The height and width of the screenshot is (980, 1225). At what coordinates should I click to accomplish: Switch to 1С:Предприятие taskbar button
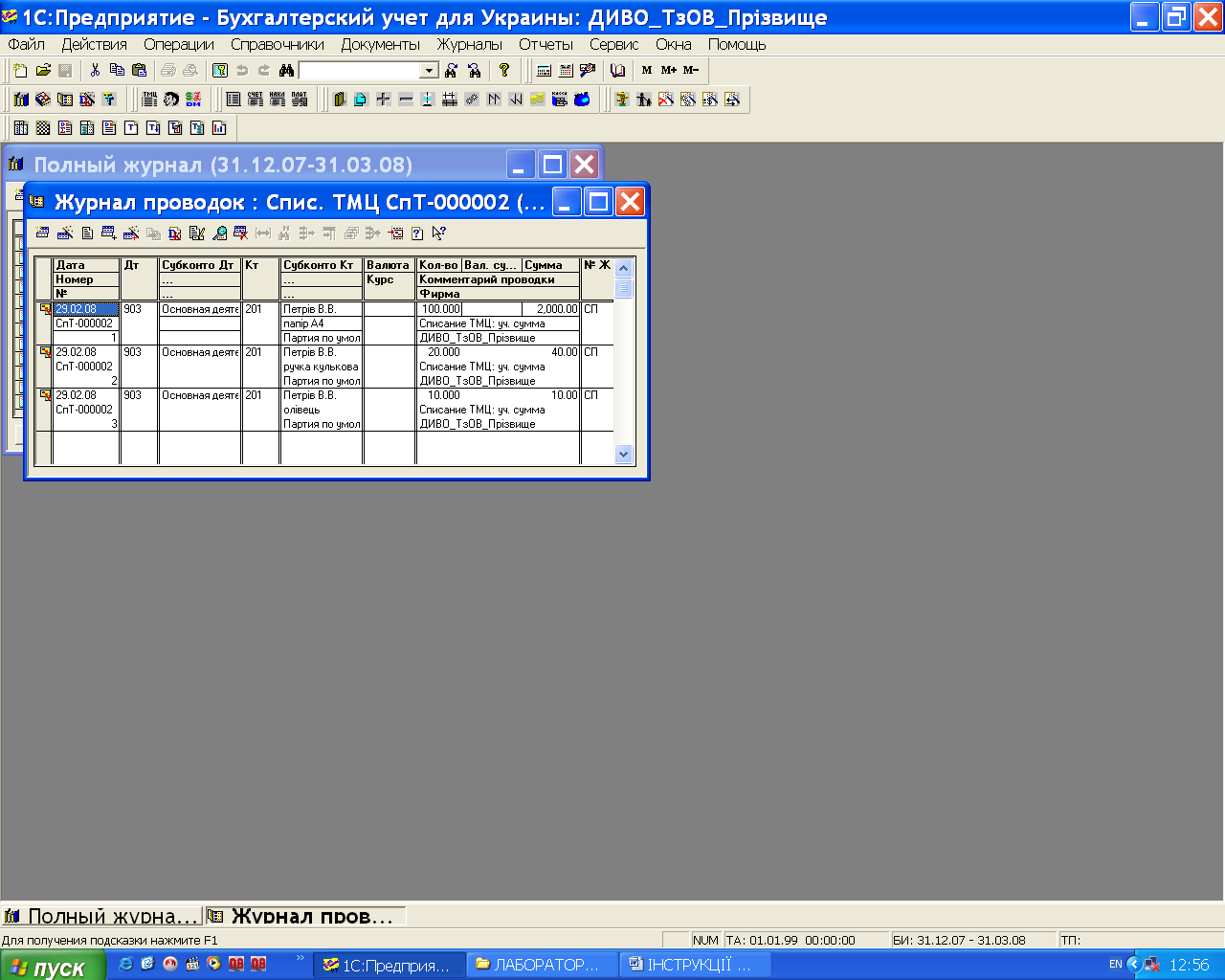click(x=389, y=965)
